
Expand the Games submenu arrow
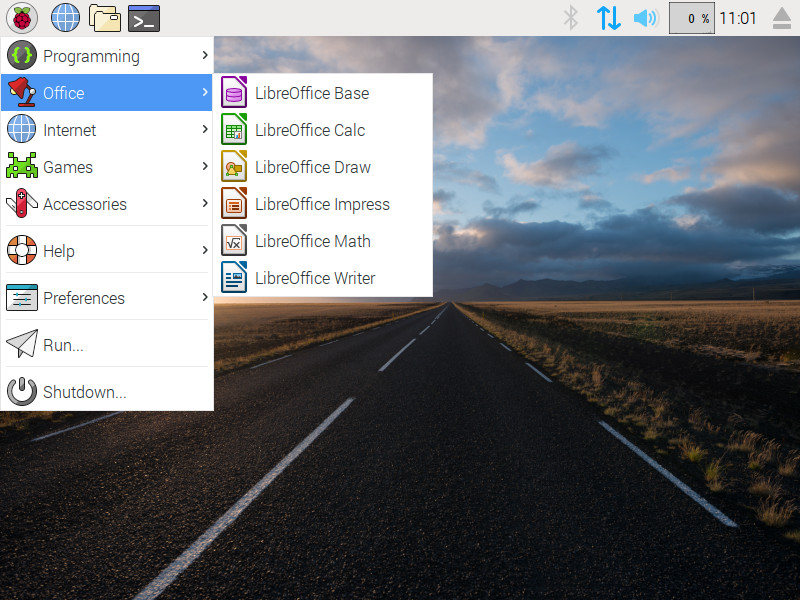pos(205,166)
